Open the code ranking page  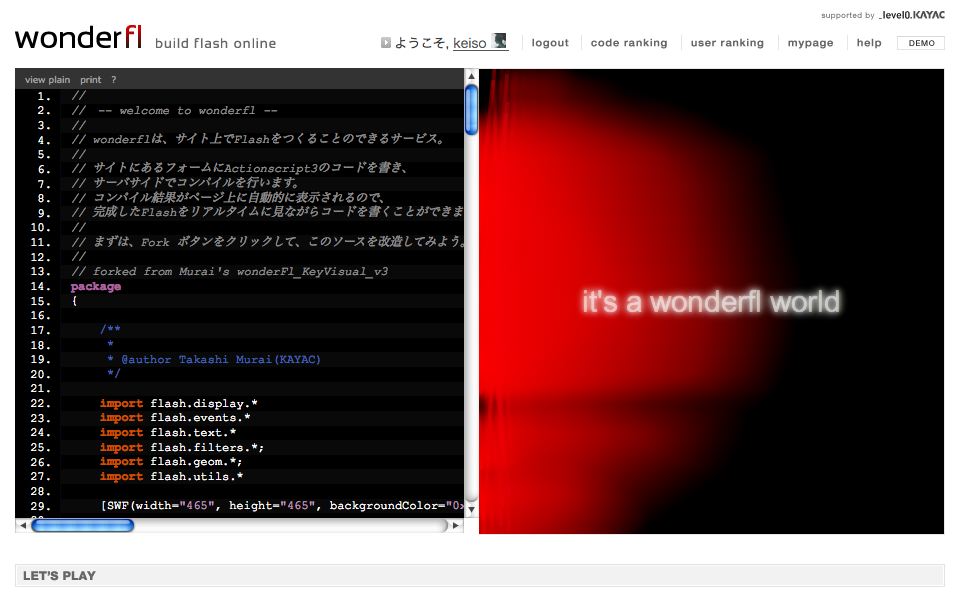[x=628, y=43]
